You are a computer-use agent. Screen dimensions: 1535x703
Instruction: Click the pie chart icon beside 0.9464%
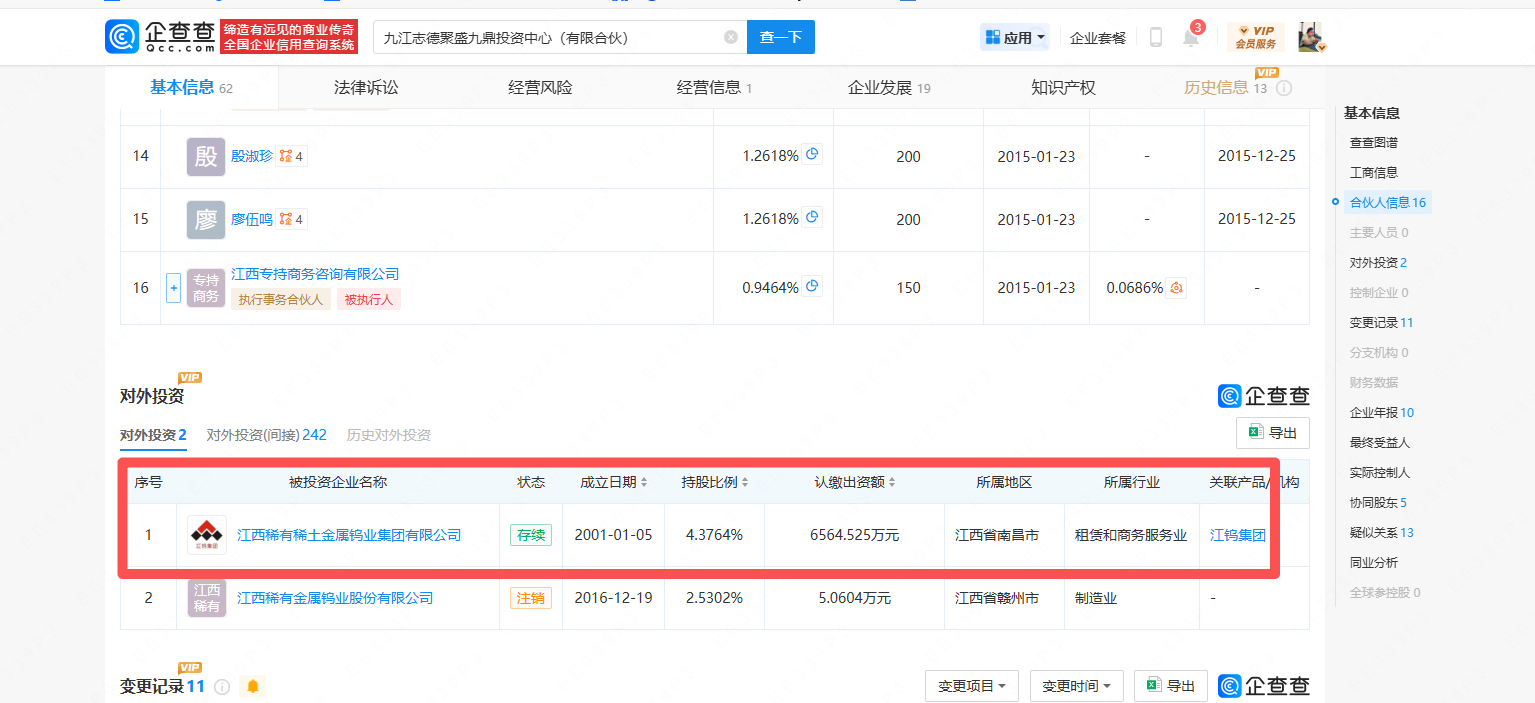813,287
